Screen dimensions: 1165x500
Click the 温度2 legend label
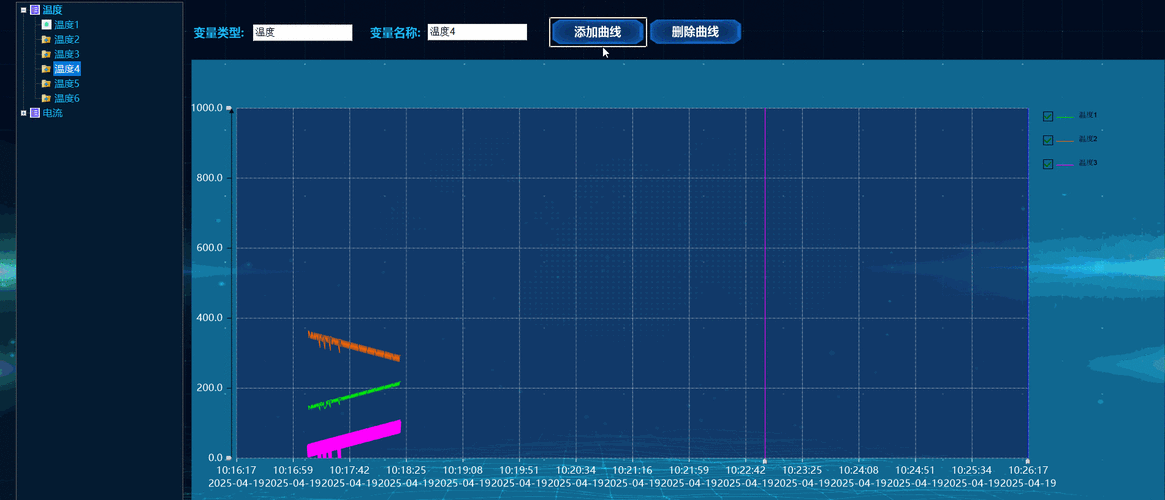[1088, 139]
